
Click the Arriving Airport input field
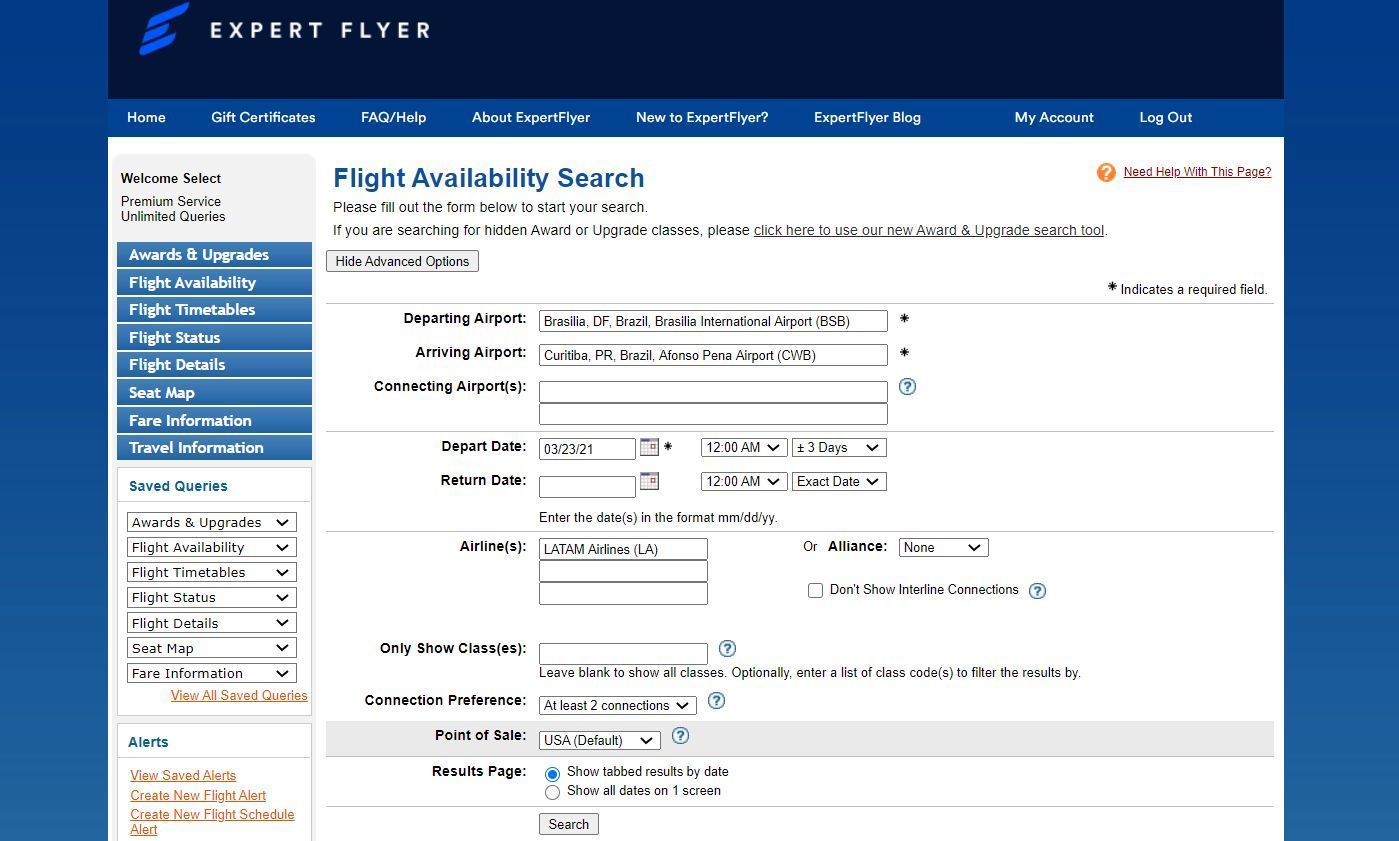[x=713, y=355]
